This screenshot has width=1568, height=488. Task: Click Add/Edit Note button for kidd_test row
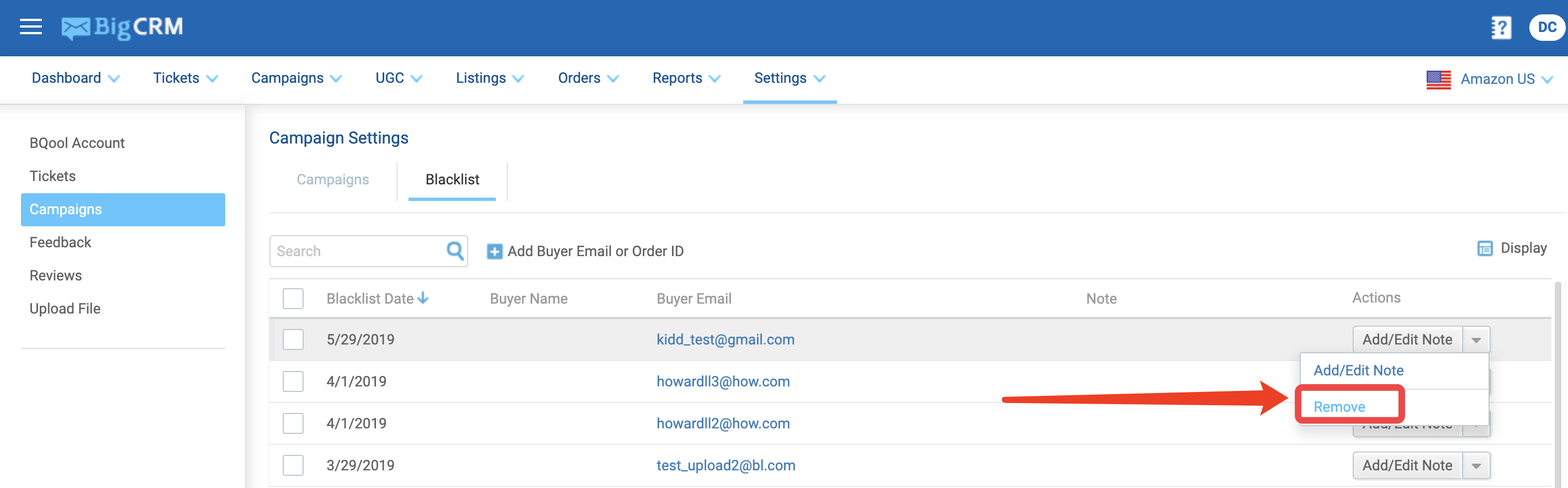[x=1407, y=340]
